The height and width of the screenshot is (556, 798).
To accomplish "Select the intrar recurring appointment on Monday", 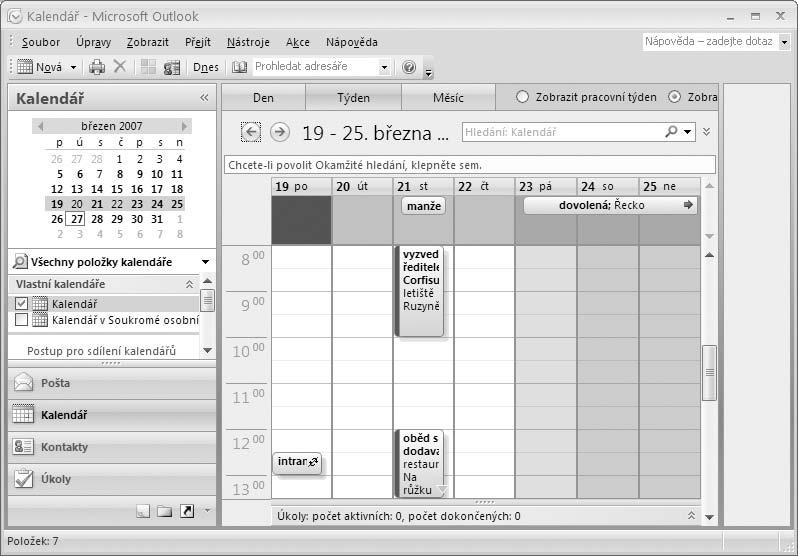I will [x=297, y=462].
